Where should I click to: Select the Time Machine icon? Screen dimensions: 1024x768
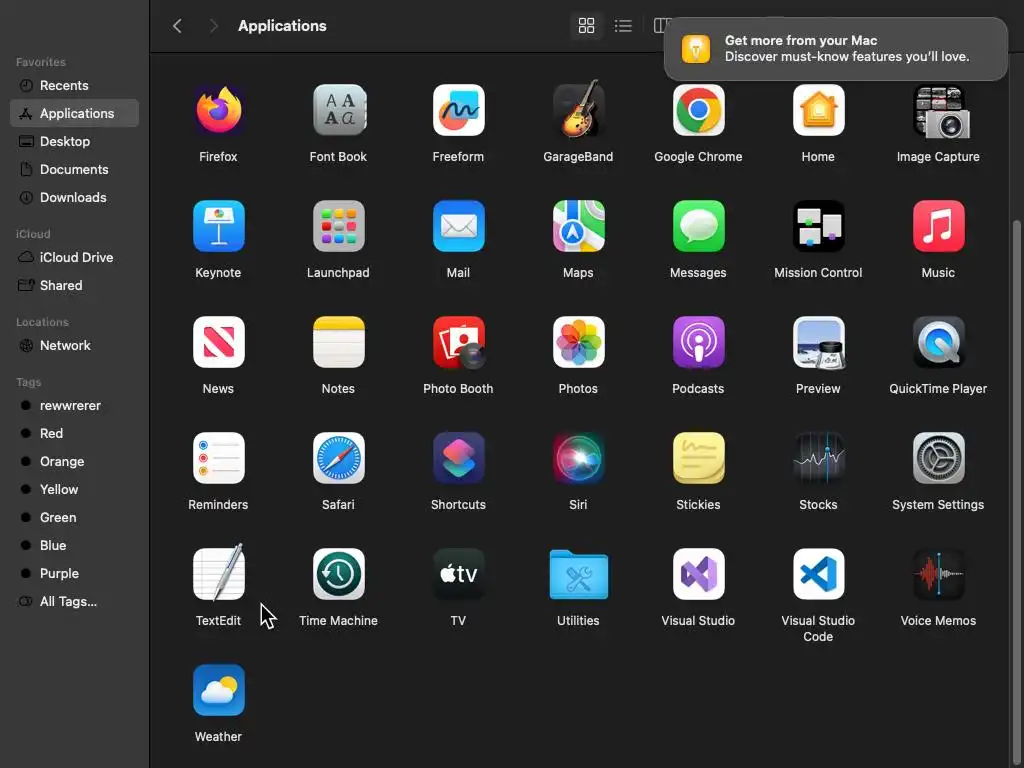click(x=338, y=574)
